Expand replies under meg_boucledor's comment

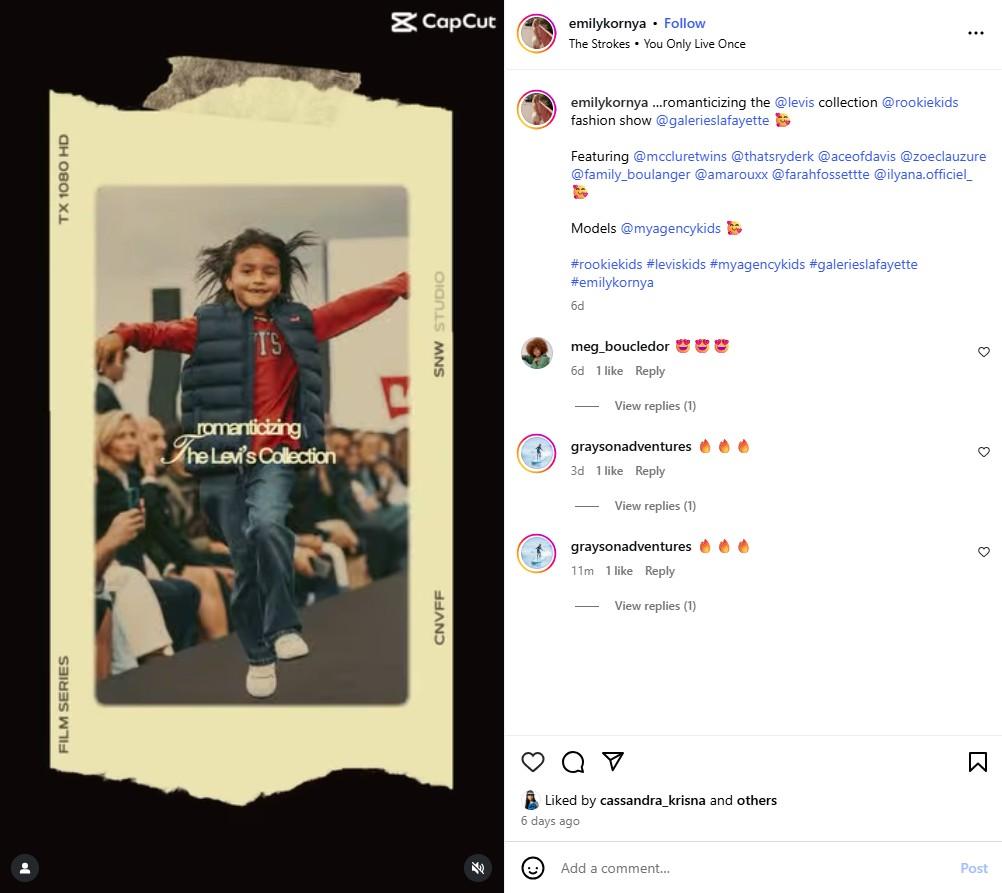point(655,406)
